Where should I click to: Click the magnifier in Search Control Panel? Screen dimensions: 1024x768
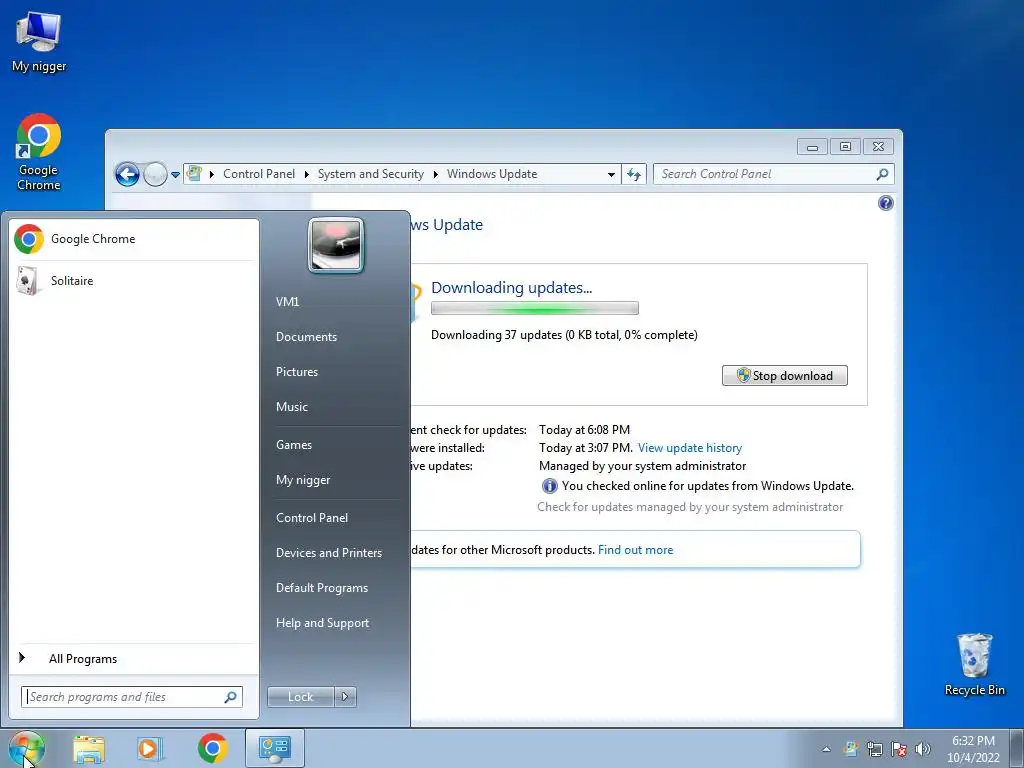coord(882,174)
